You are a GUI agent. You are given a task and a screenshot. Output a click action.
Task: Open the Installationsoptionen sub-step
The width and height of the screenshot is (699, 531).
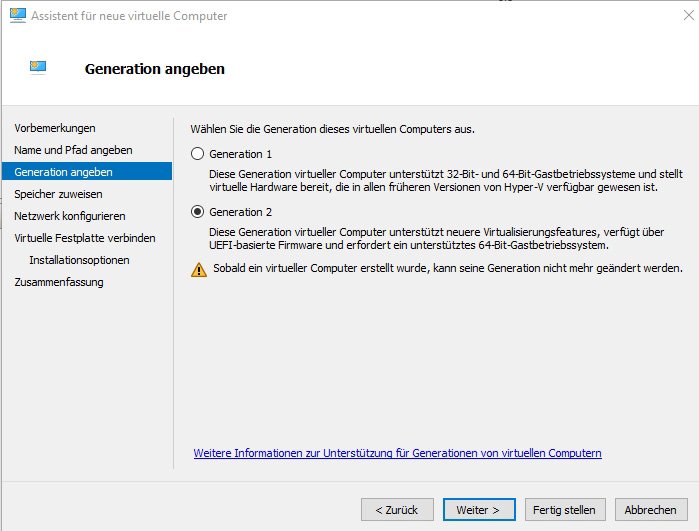(x=79, y=260)
